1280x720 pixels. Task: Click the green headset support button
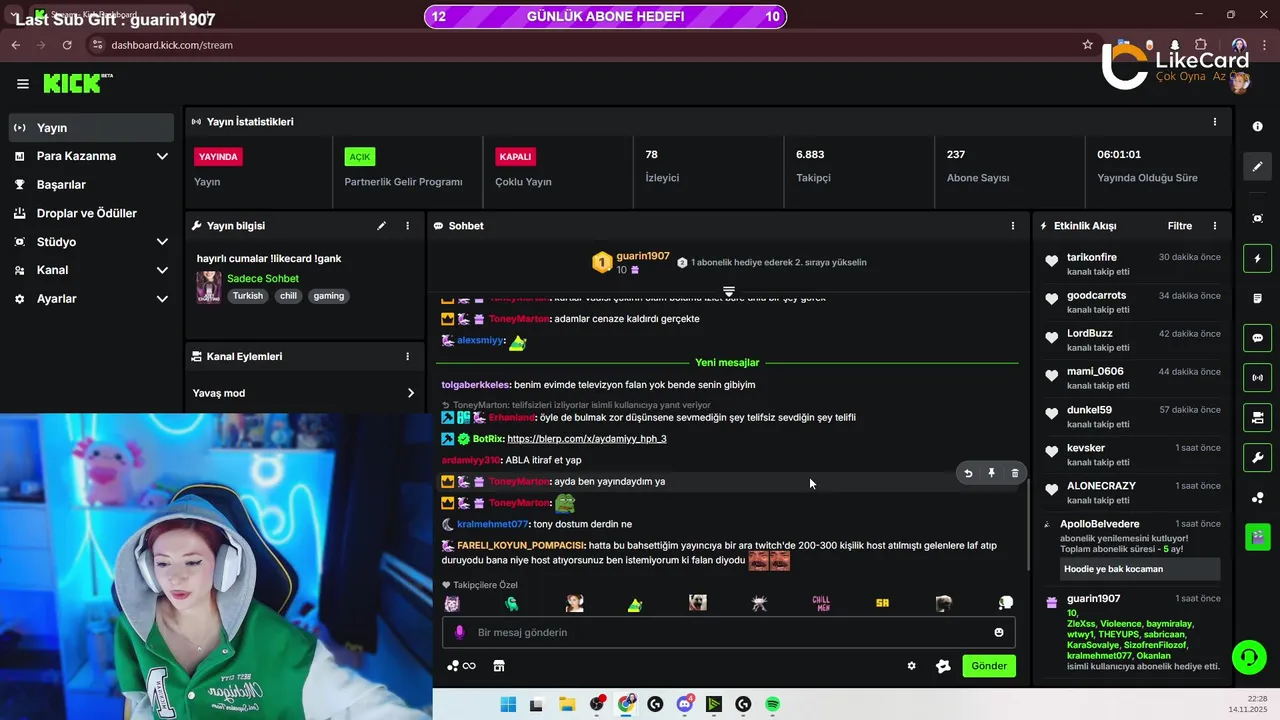click(x=1248, y=657)
